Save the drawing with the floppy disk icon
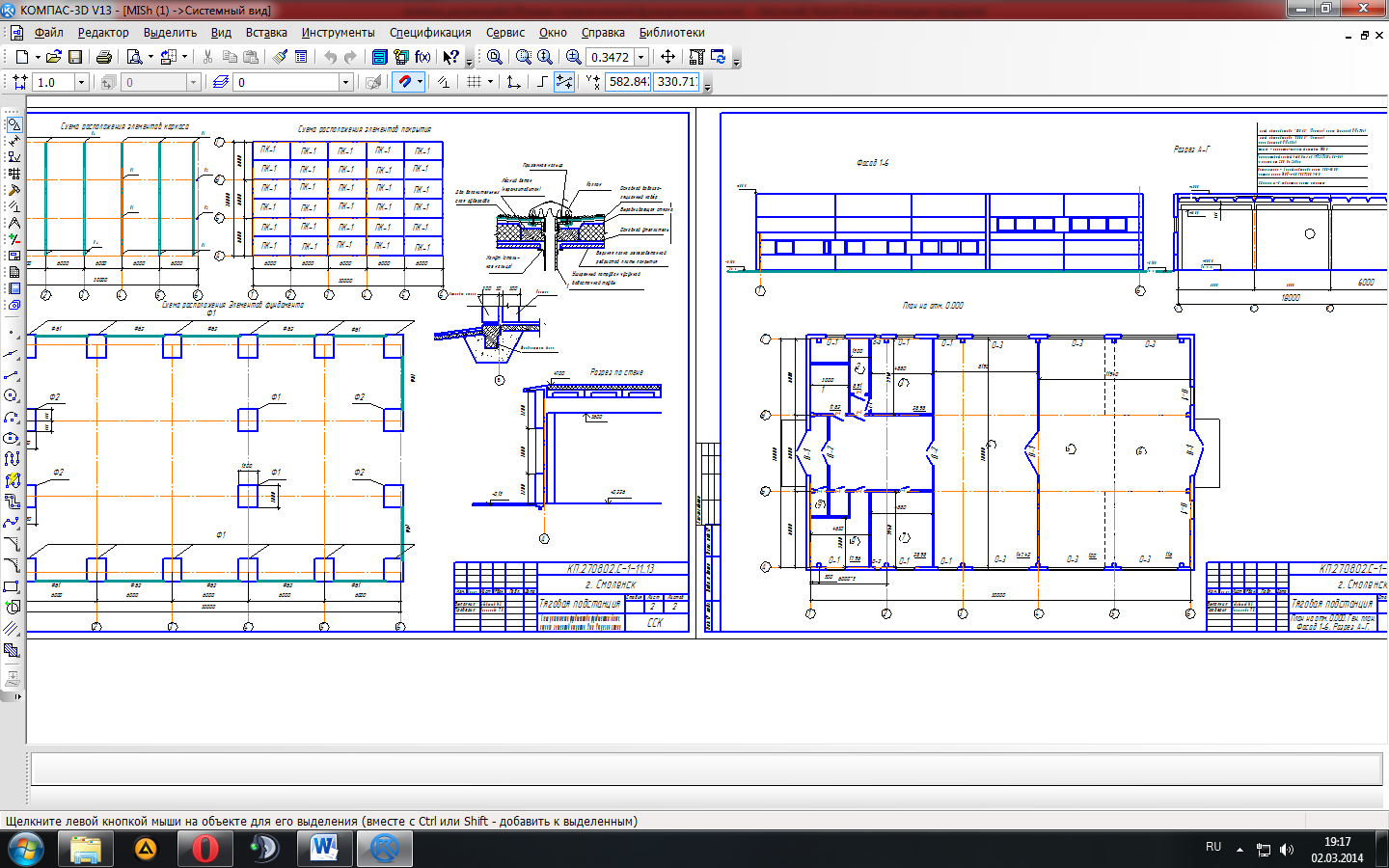This screenshot has width=1389, height=868. coord(75,57)
